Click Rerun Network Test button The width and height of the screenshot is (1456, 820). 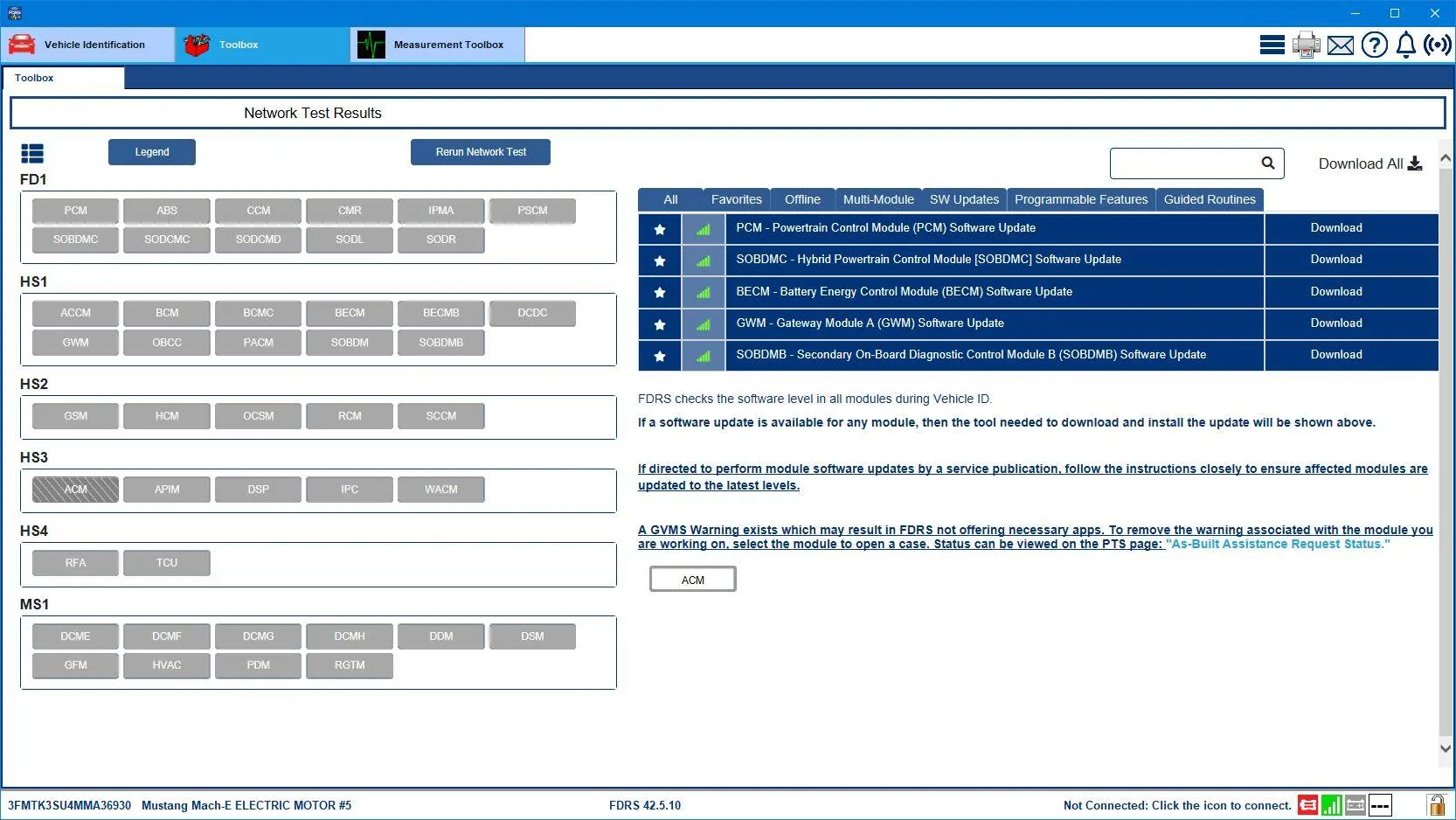pyautogui.click(x=481, y=152)
